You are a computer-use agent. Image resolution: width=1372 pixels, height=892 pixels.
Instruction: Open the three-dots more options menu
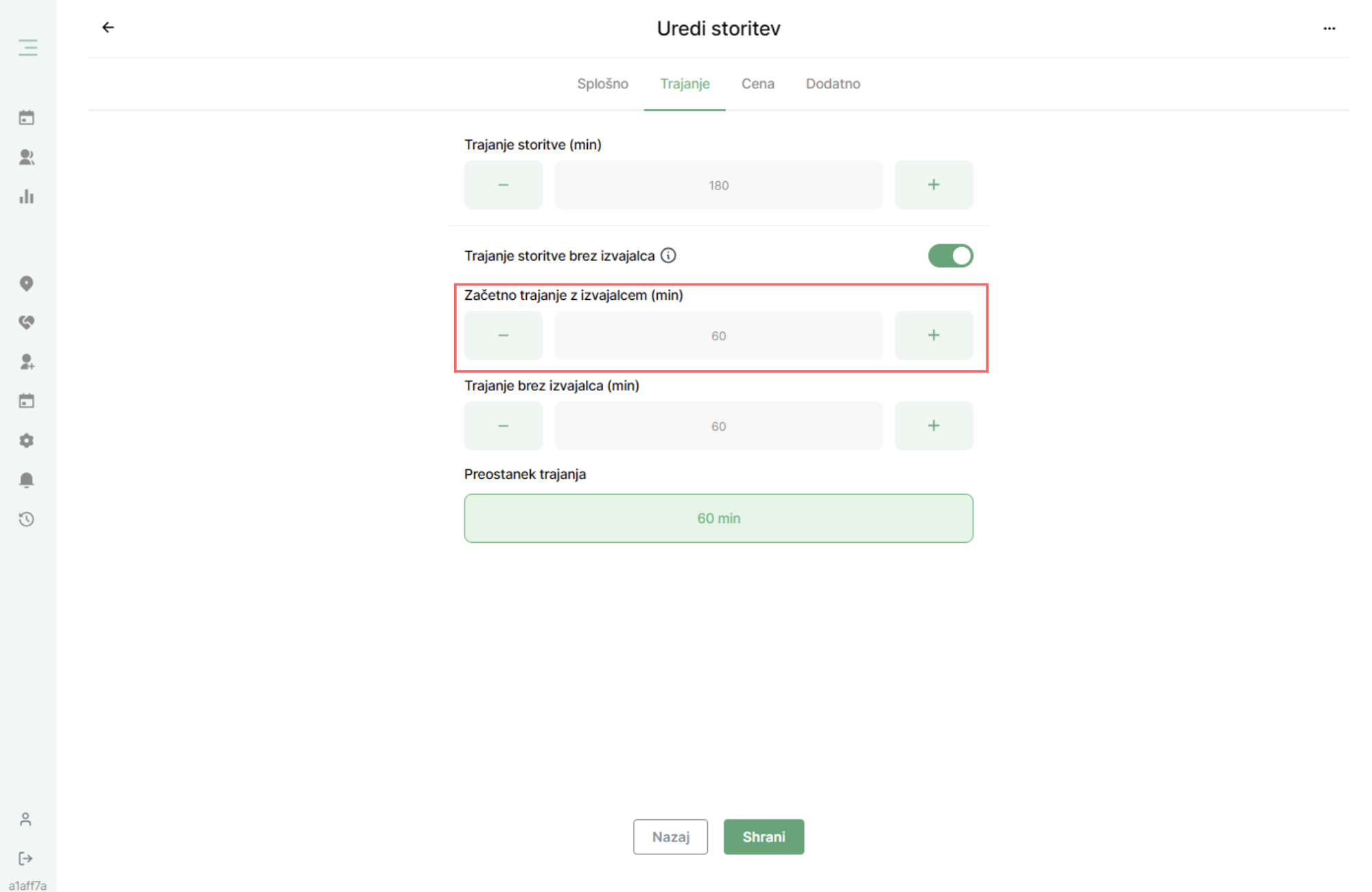(x=1329, y=28)
